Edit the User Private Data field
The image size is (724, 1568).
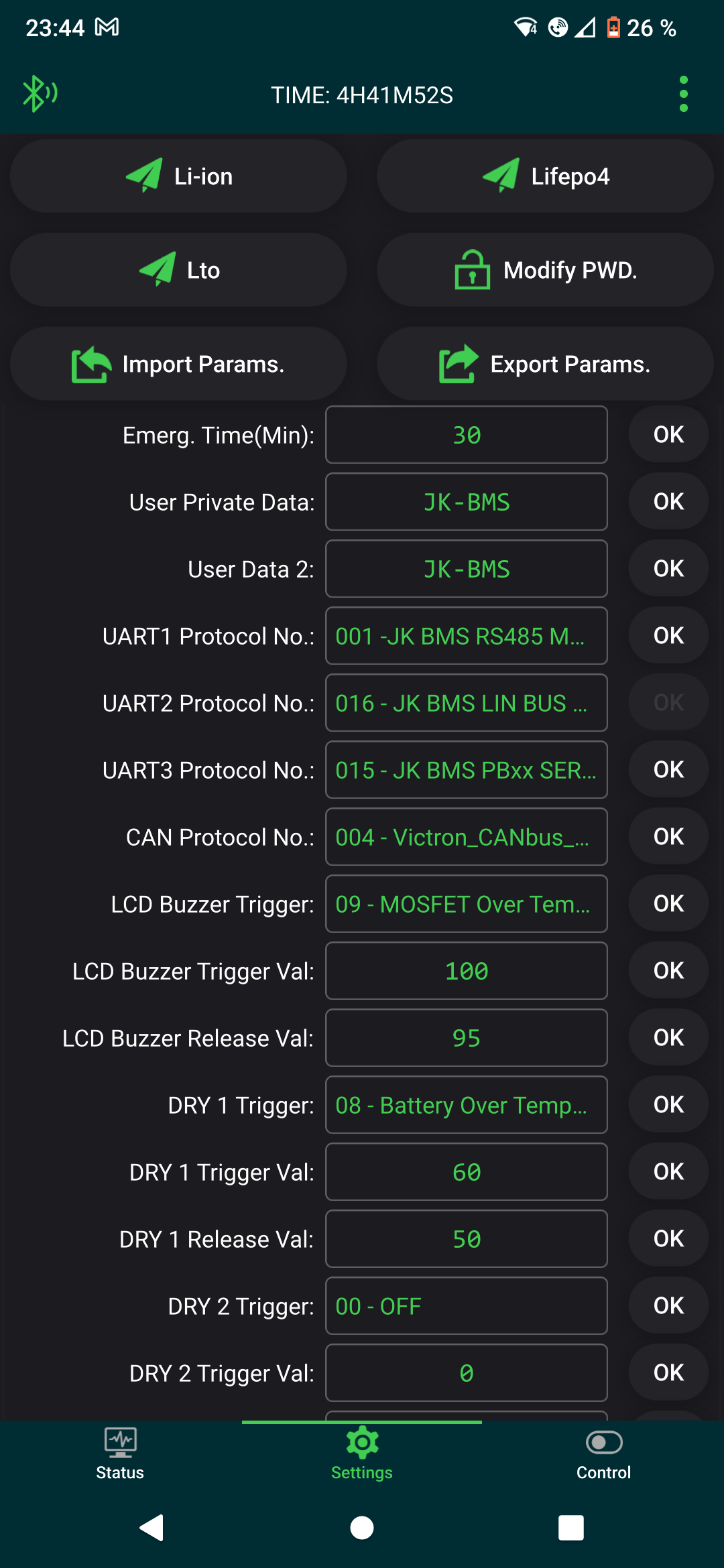466,502
